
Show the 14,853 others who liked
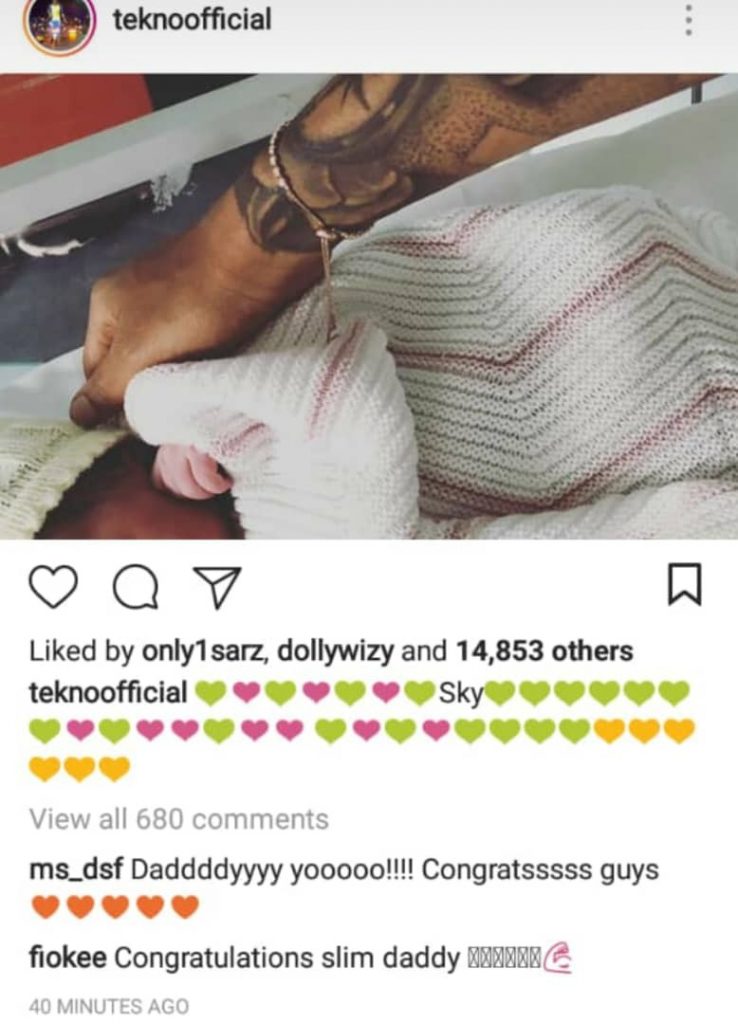544,651
